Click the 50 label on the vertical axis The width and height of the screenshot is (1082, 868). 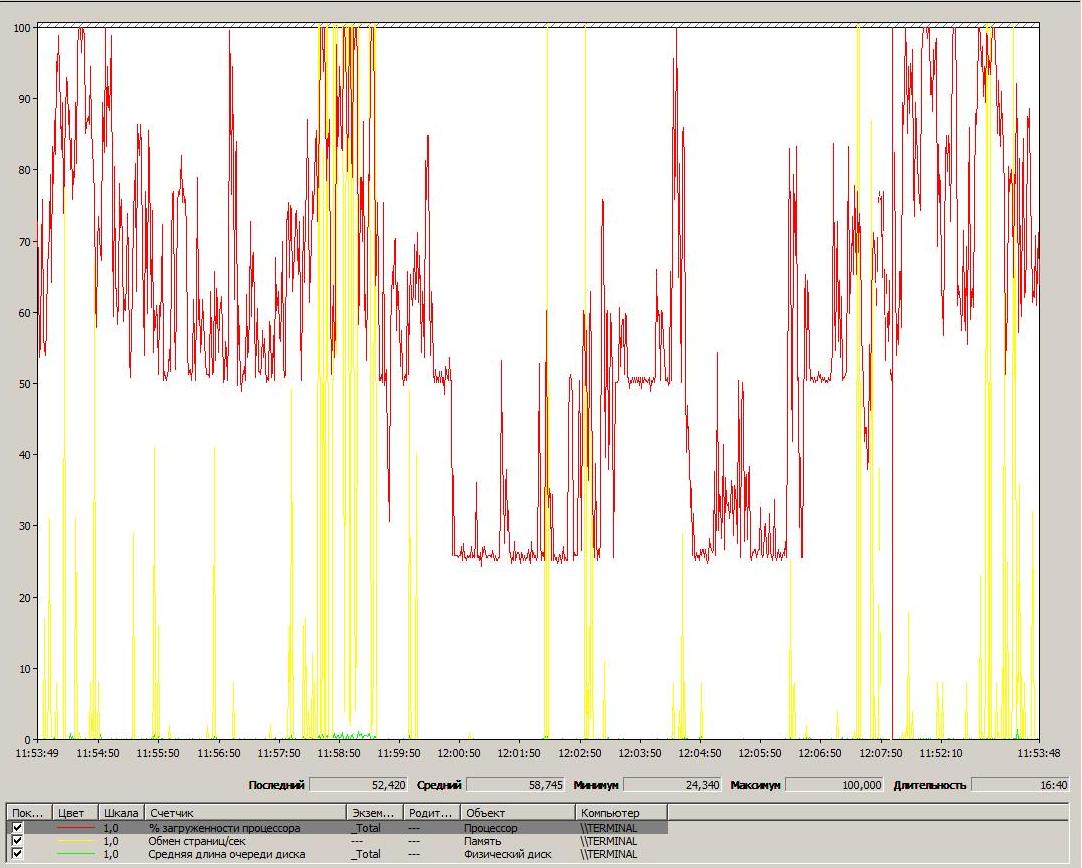[25, 384]
